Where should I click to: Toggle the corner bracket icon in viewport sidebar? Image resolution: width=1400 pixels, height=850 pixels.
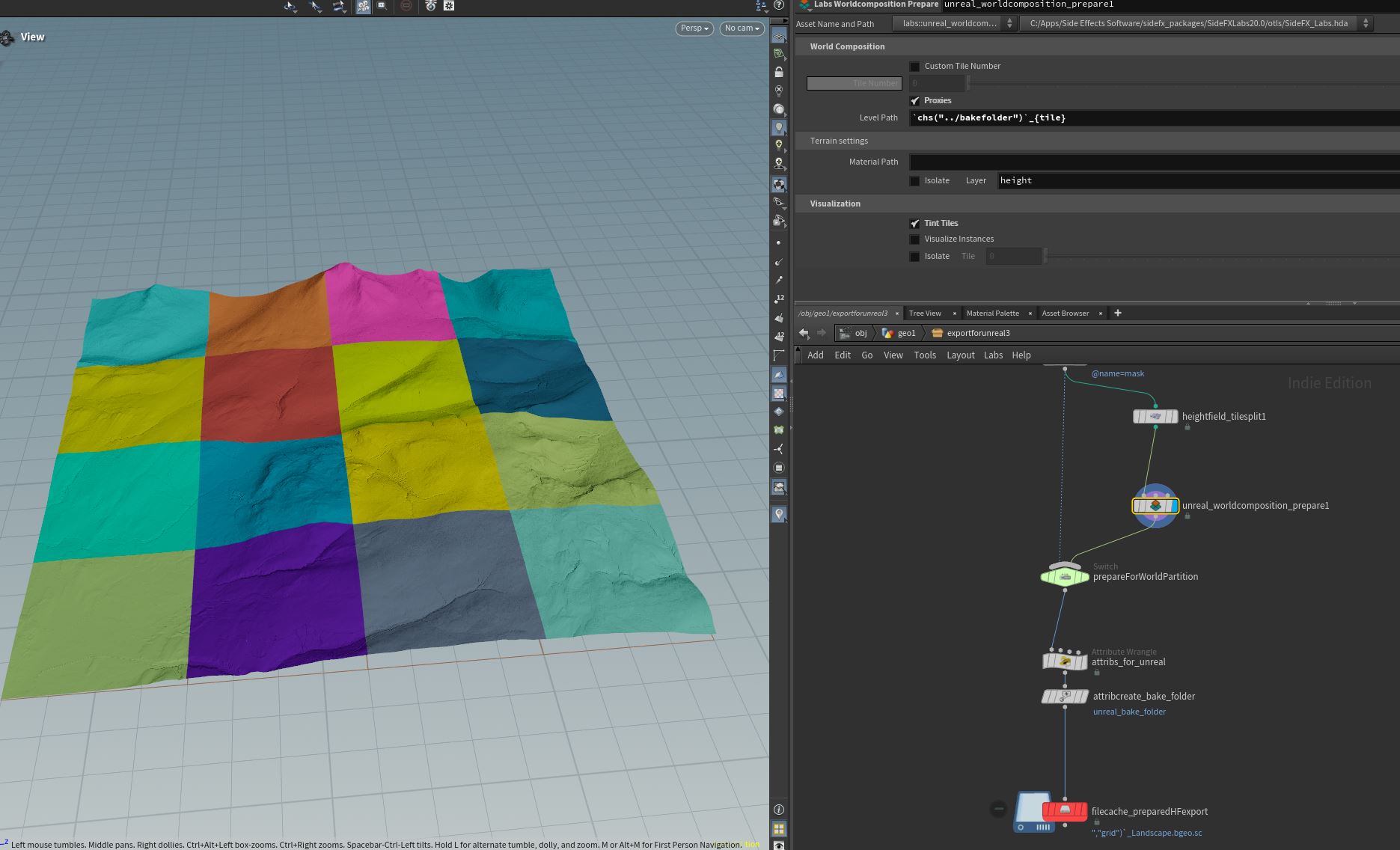coord(779,355)
